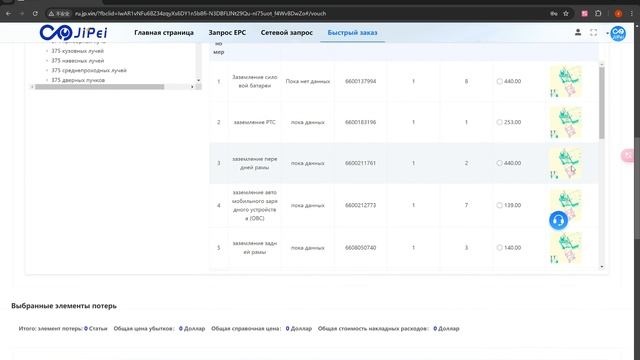Click the Общая справочная цена total
This screenshot has width=640, height=360.
pyautogui.click(x=261, y=329)
